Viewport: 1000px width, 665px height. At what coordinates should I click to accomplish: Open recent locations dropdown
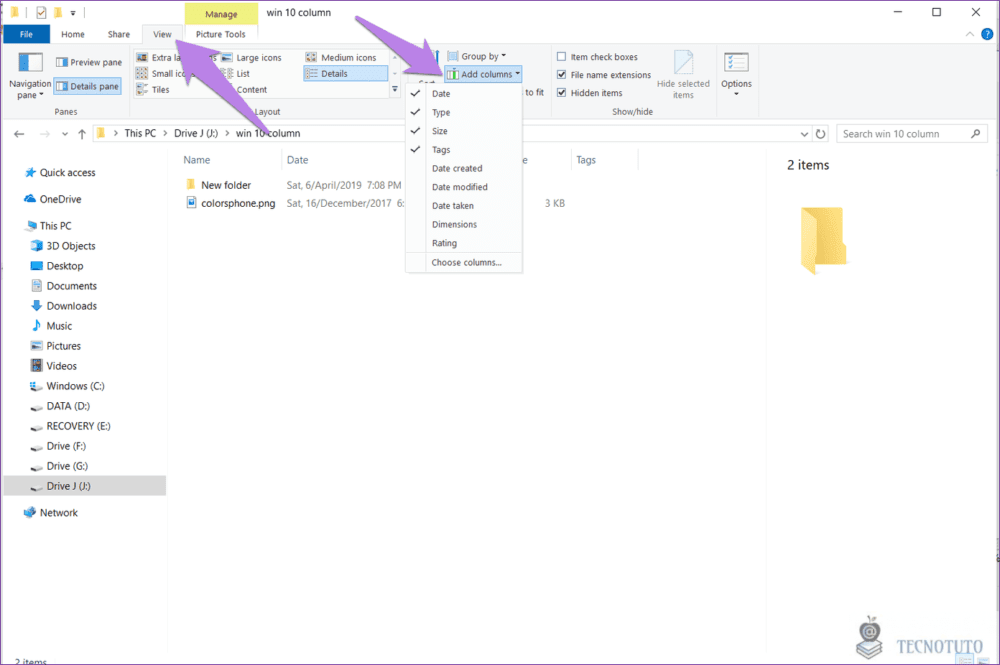click(x=64, y=134)
